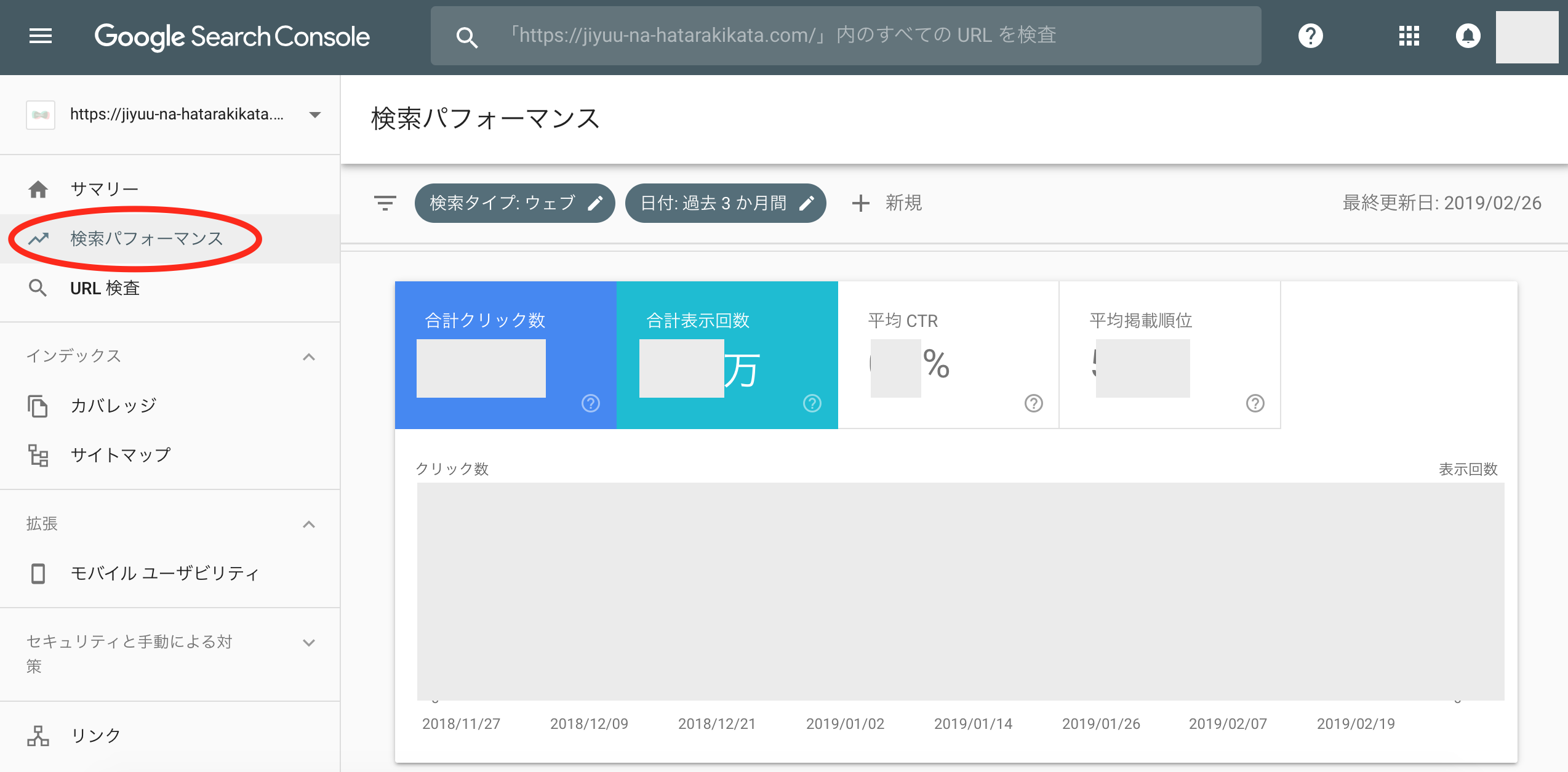Click the search magnifier icon in URL inspection bar

click(x=466, y=37)
